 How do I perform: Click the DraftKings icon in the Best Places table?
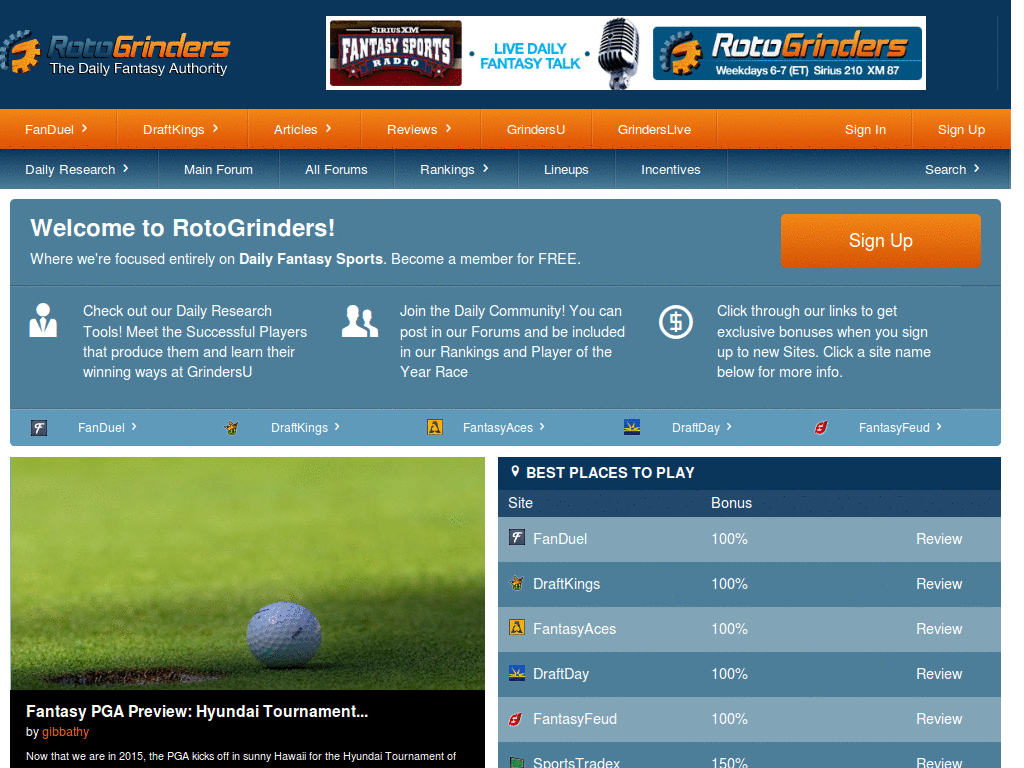tap(517, 583)
